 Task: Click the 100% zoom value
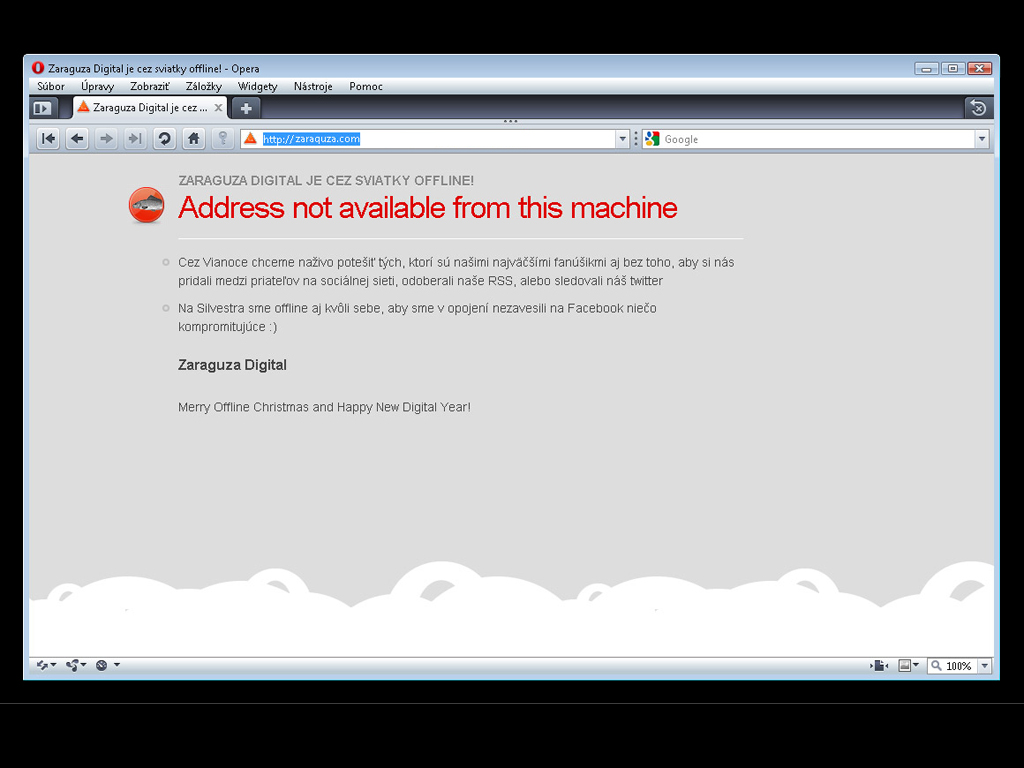click(x=959, y=665)
